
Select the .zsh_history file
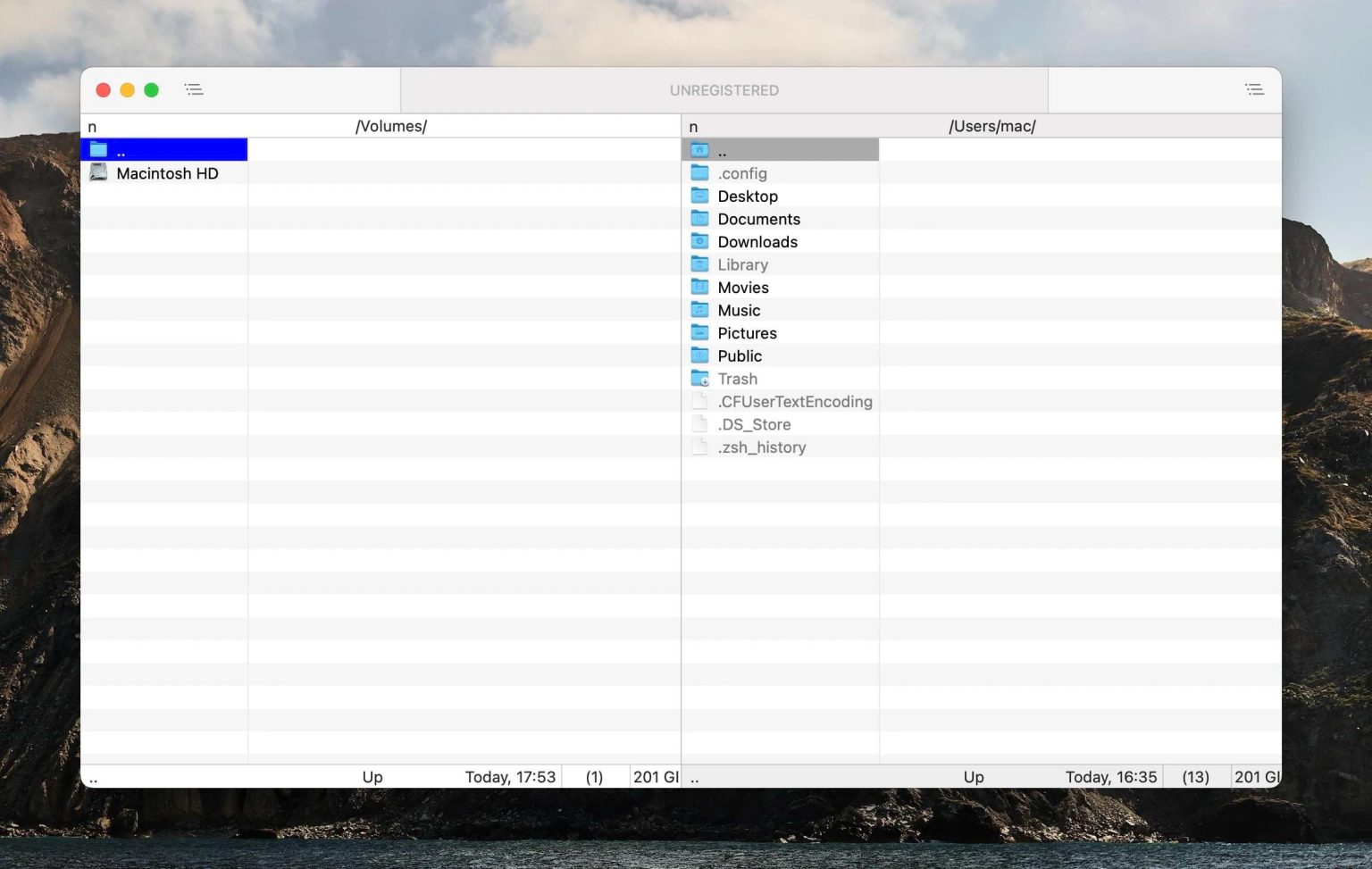pos(762,447)
